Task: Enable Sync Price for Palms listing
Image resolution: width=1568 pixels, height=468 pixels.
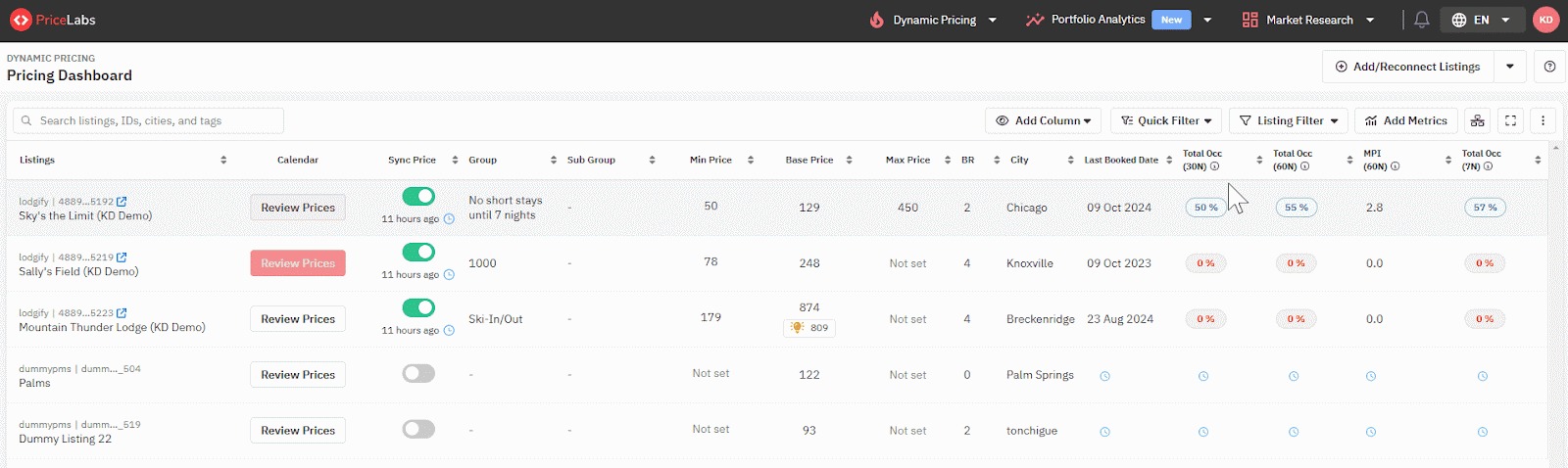Action: pos(418,374)
